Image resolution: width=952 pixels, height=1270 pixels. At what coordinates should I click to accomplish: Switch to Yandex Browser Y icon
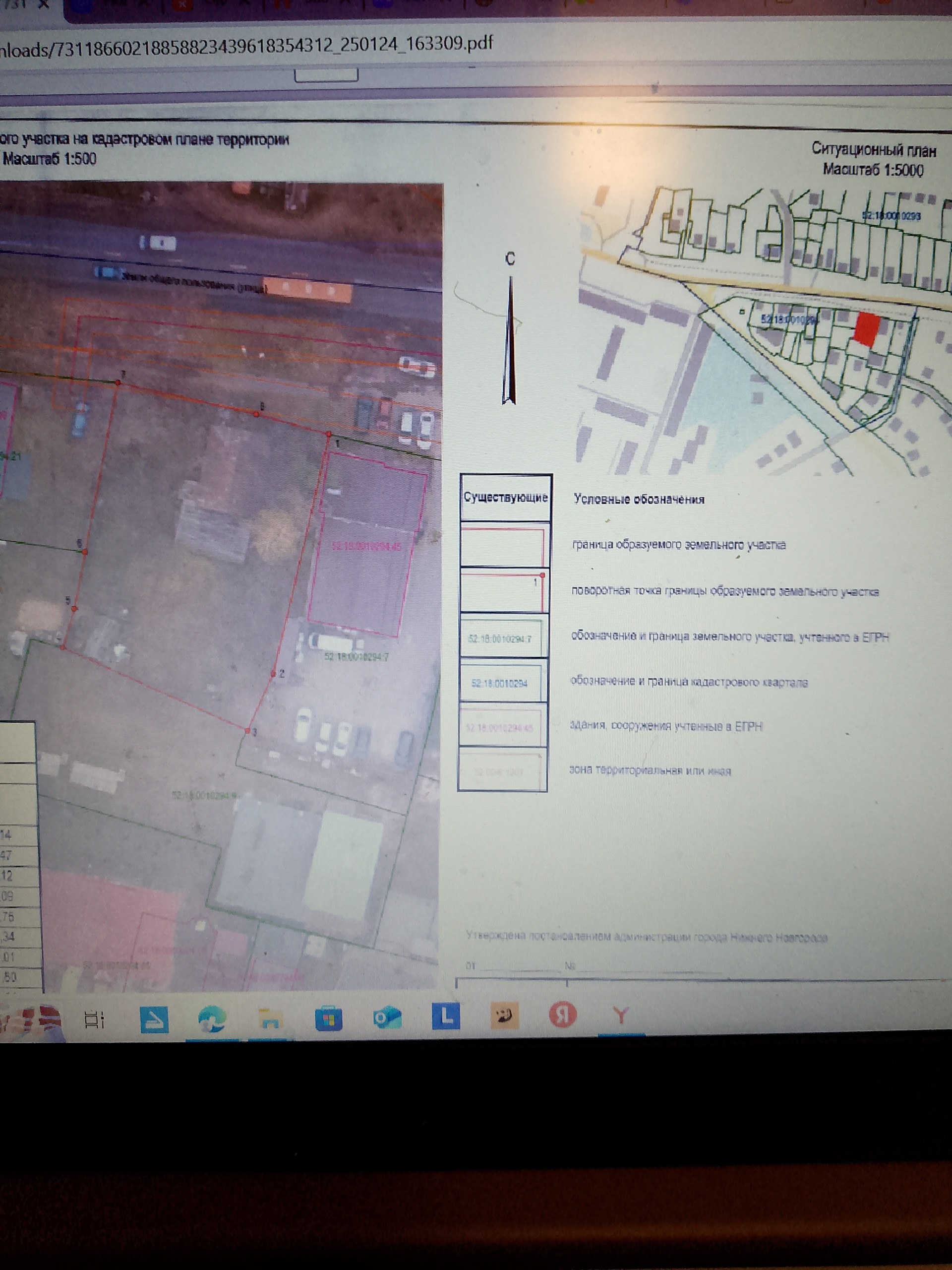[x=621, y=1015]
